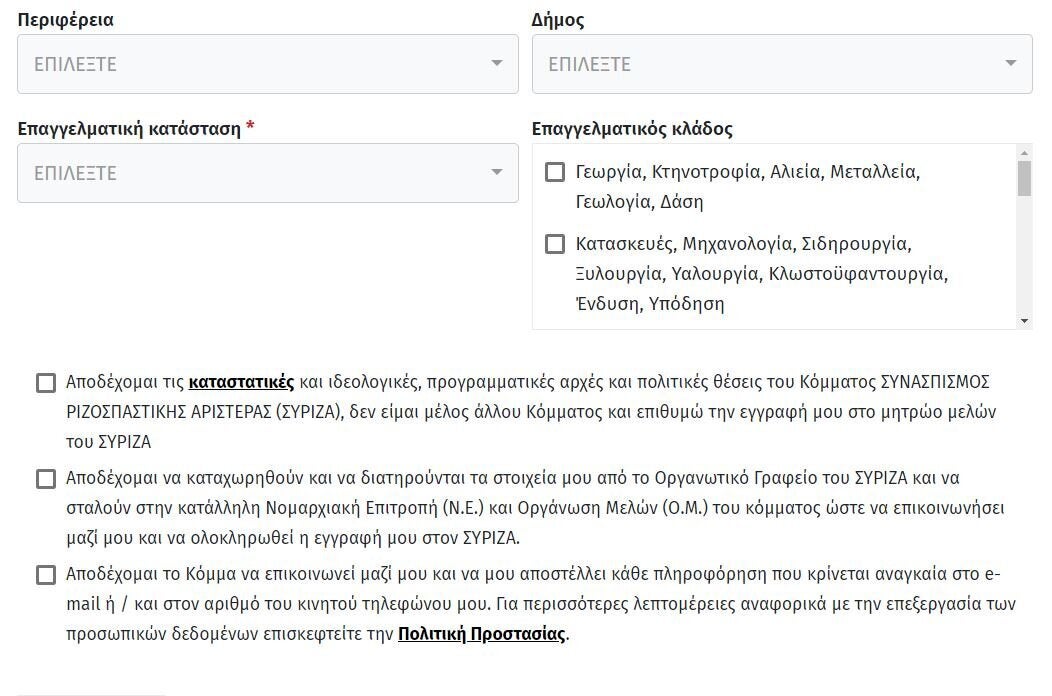
Task: Click the Επαγγελματικός κλάδος list scrollbar thumb
Action: (1024, 178)
